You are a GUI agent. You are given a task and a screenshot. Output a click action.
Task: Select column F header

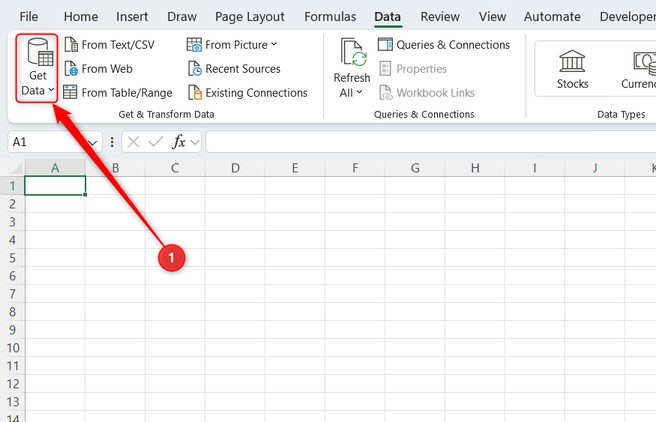pyautogui.click(x=355, y=168)
